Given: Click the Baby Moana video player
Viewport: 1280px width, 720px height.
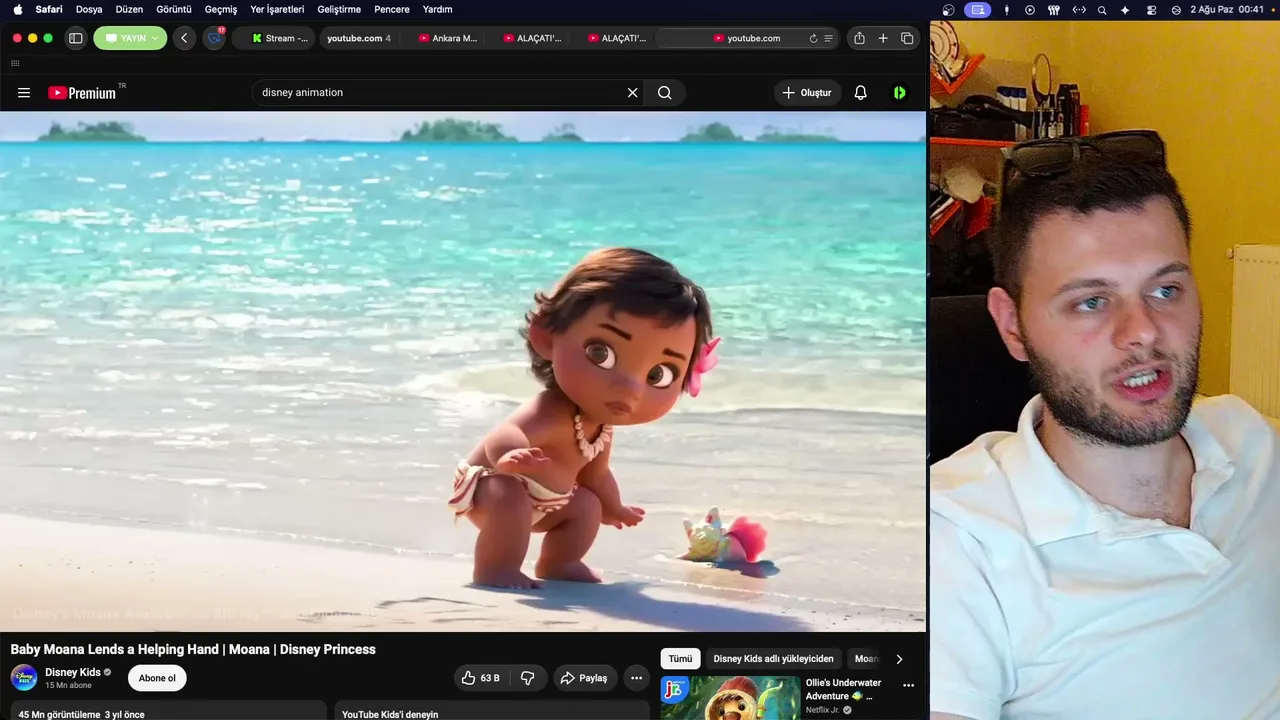Looking at the screenshot, I should coord(463,372).
